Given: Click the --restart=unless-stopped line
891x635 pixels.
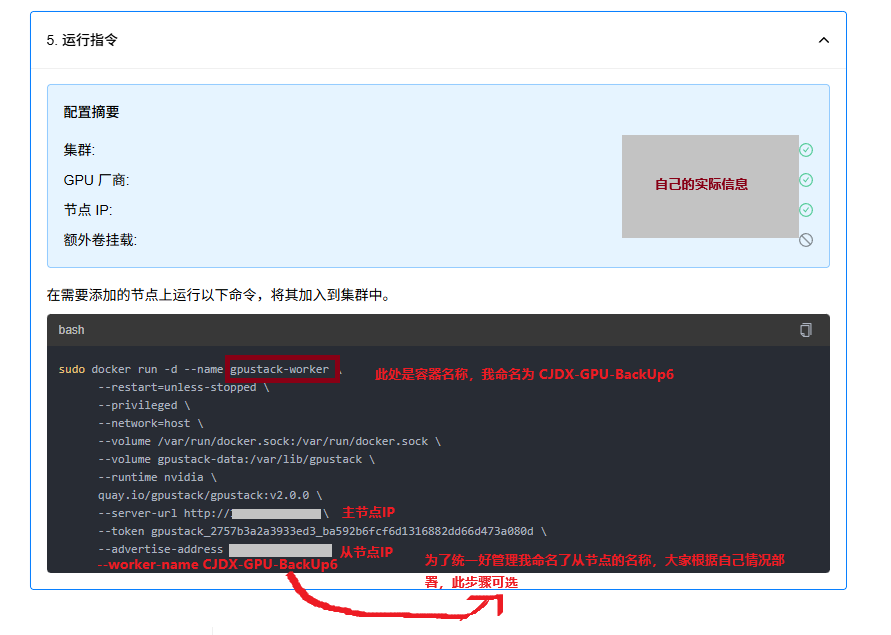Looking at the screenshot, I should pyautogui.click(x=184, y=388).
